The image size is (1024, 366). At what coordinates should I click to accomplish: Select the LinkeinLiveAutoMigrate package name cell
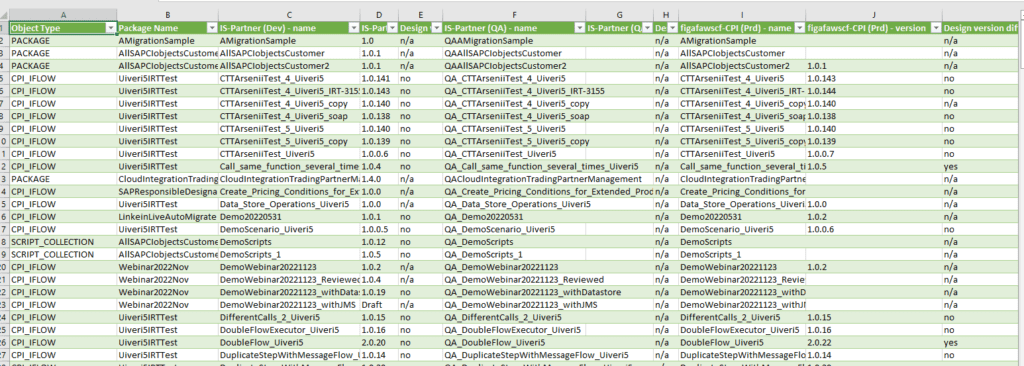(x=168, y=217)
